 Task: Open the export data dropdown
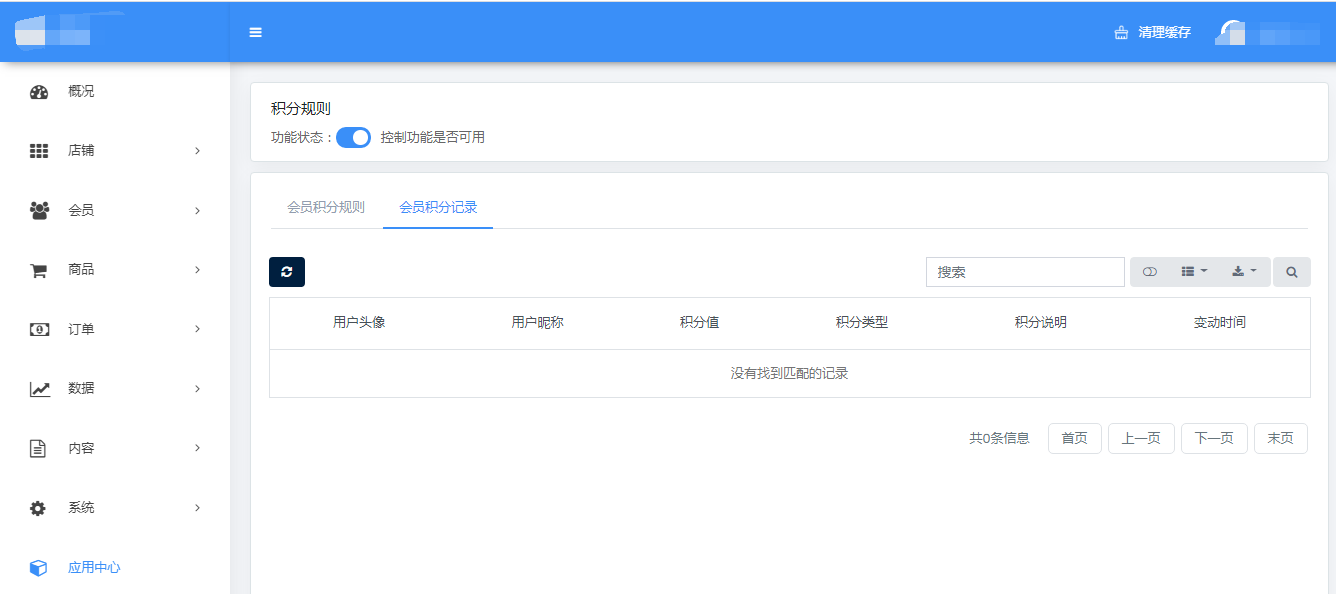(1244, 272)
